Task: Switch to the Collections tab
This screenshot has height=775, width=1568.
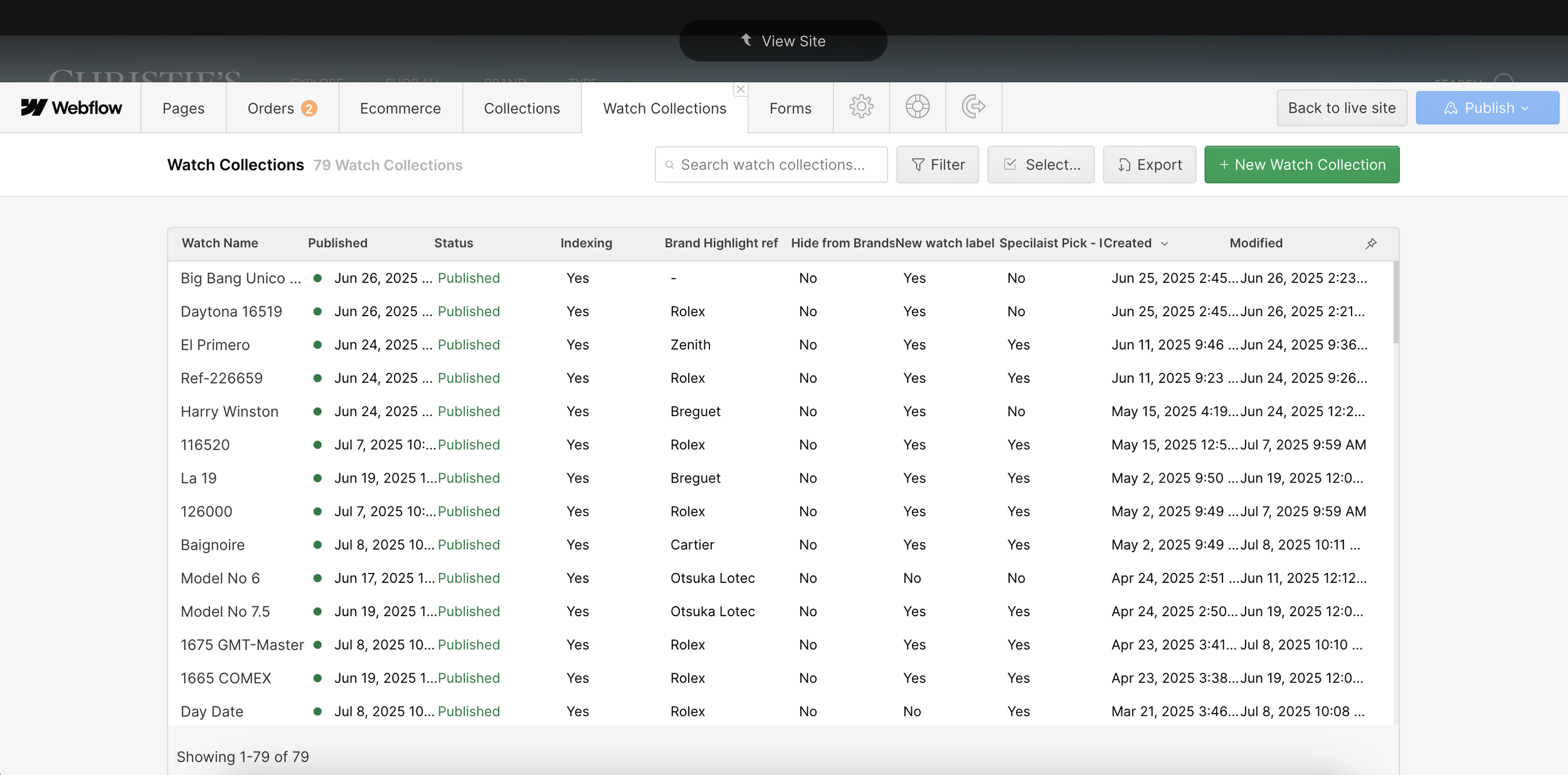Action: 522,108
